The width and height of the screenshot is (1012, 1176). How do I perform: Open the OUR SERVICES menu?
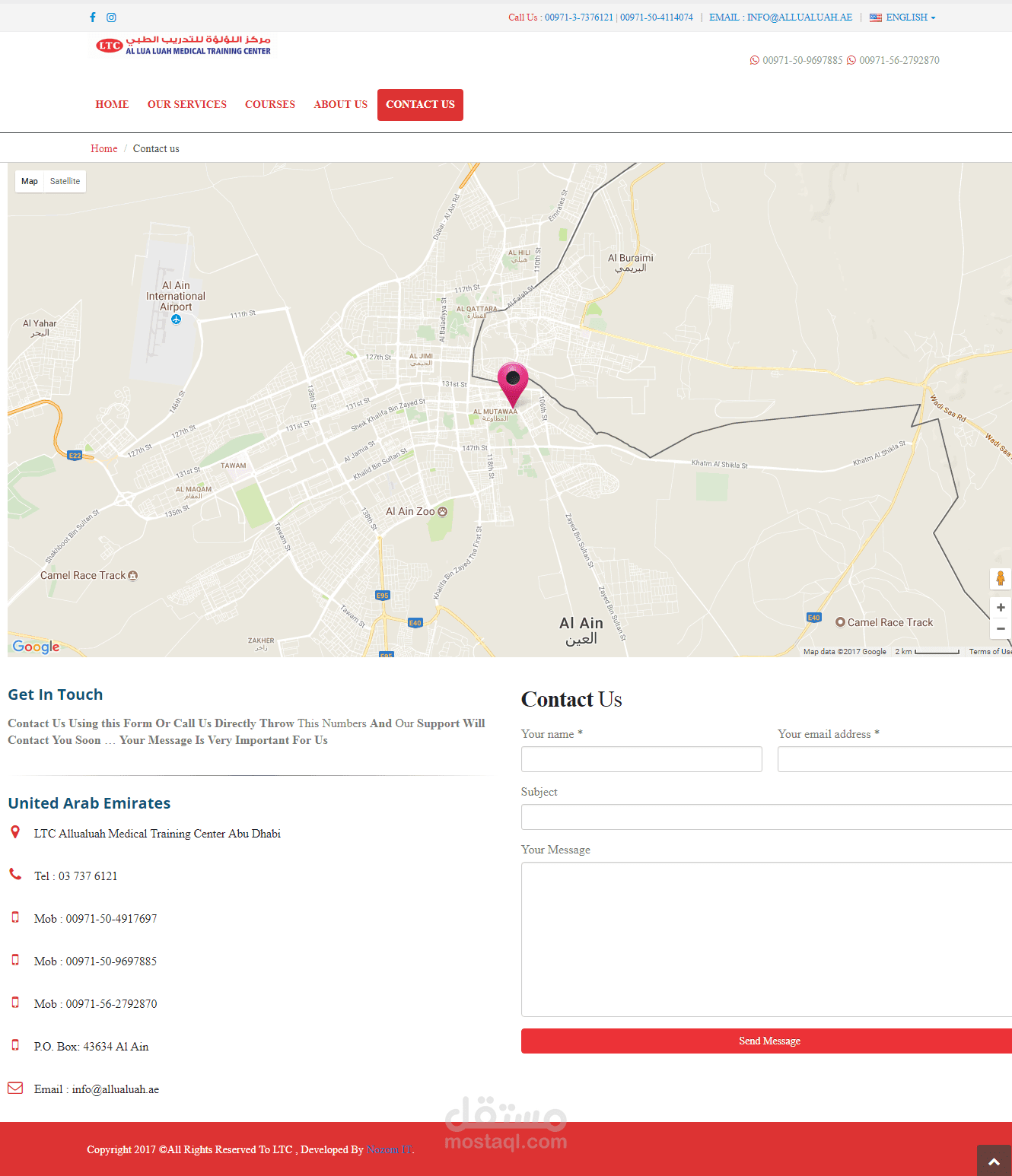(187, 104)
